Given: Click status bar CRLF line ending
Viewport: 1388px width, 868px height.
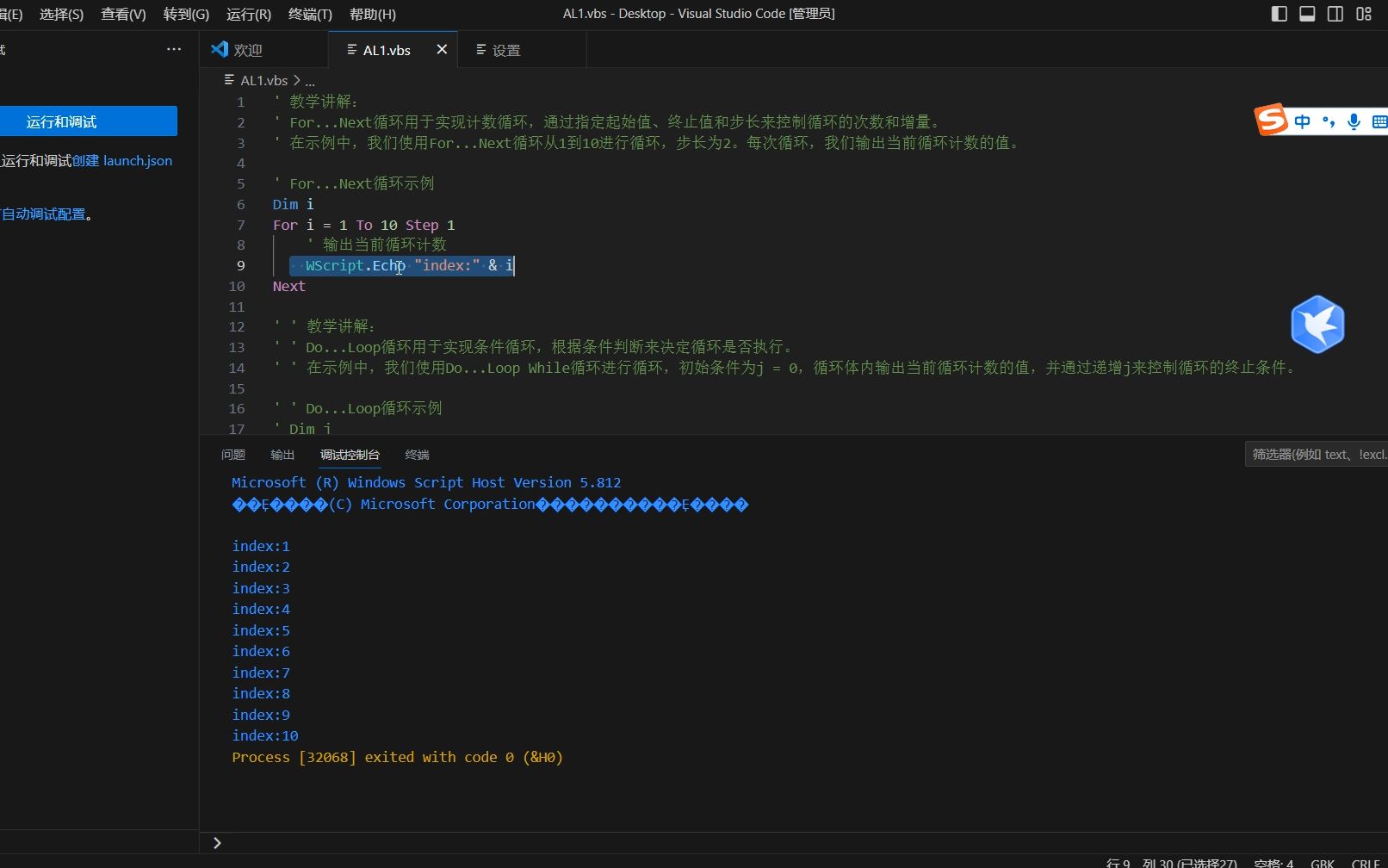Looking at the screenshot, I should click(1366, 863).
